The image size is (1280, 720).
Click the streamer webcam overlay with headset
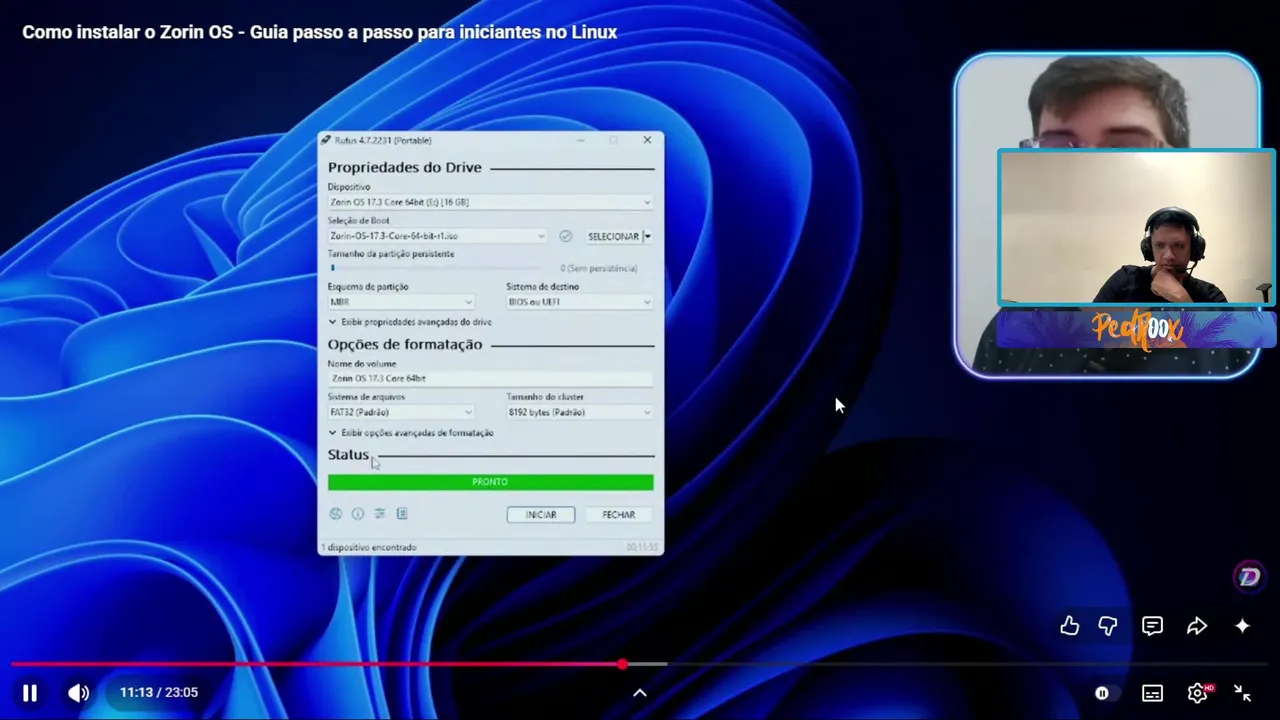(x=1137, y=227)
